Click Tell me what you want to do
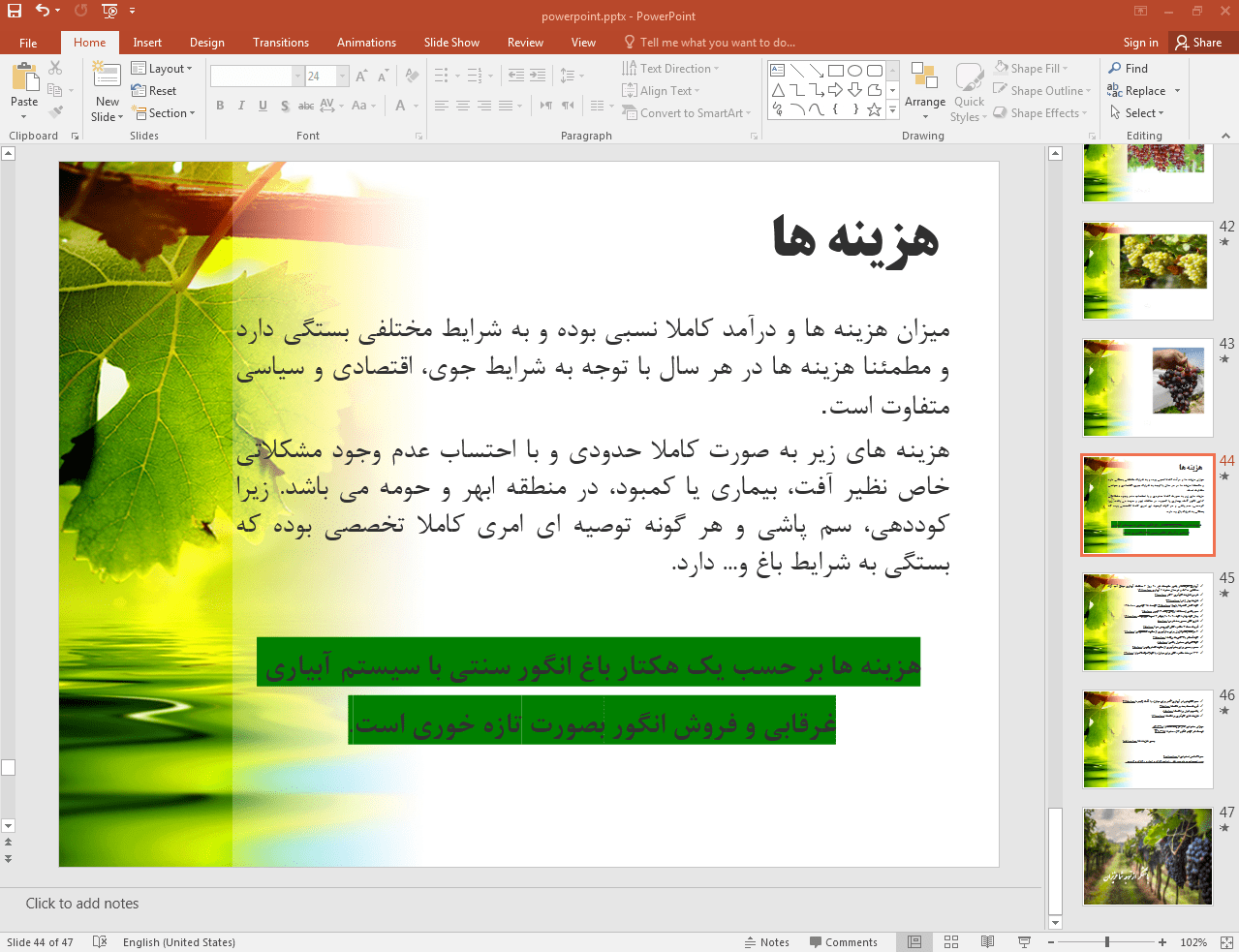1239x952 pixels. click(x=709, y=43)
